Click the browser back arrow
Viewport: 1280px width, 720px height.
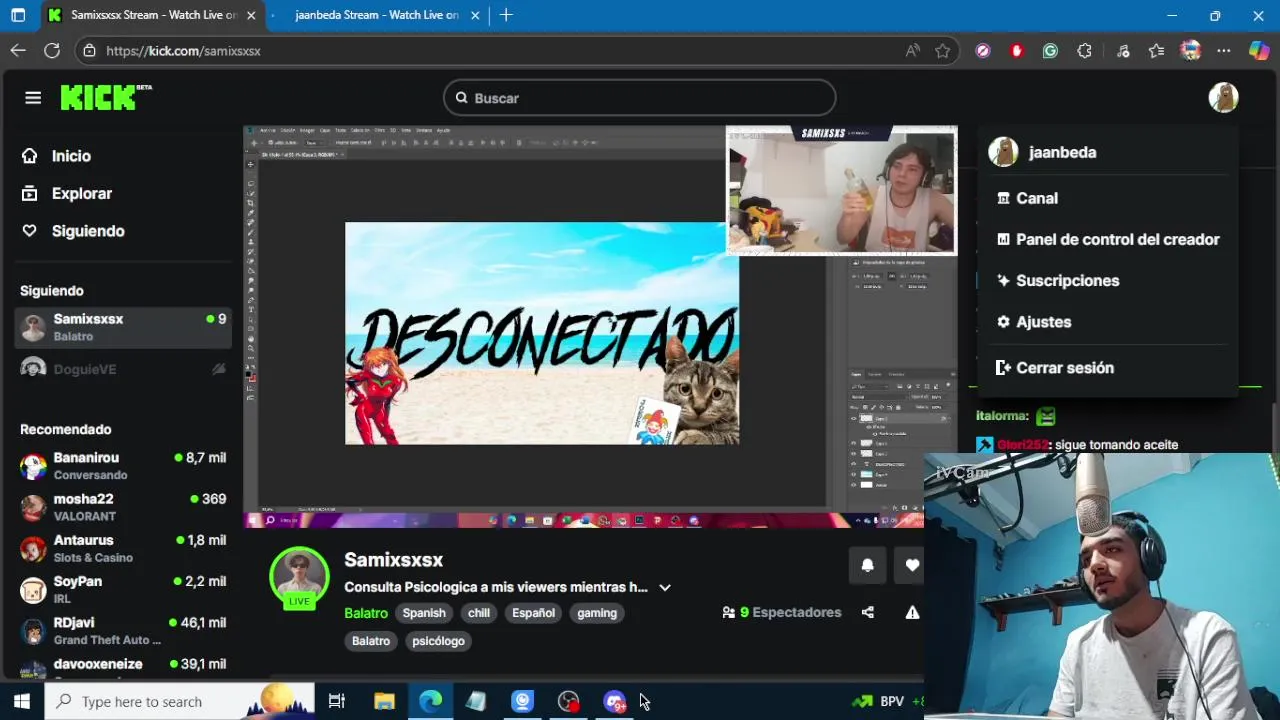(18, 50)
